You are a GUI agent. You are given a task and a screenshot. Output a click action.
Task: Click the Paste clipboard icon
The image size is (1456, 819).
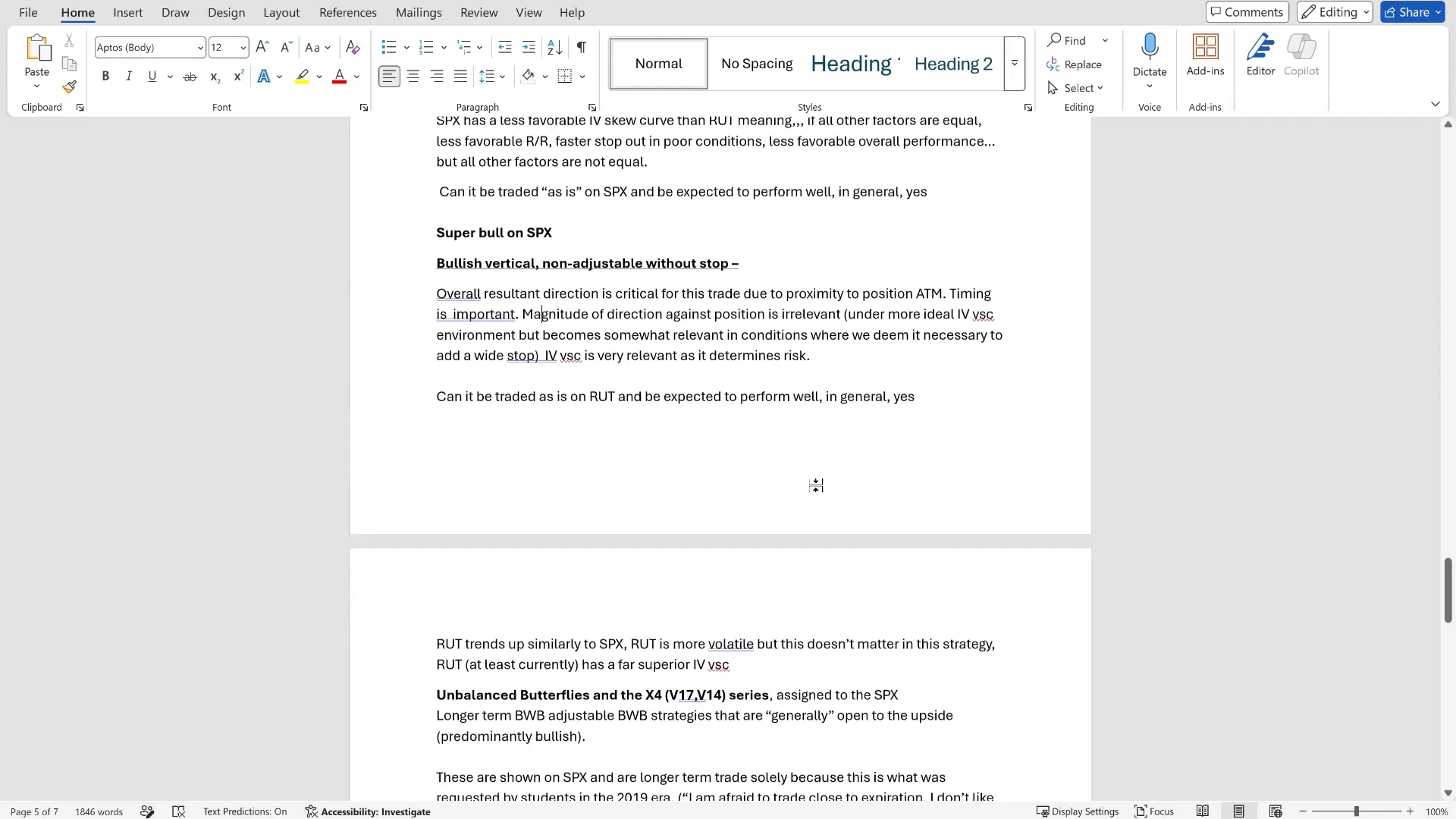37,48
